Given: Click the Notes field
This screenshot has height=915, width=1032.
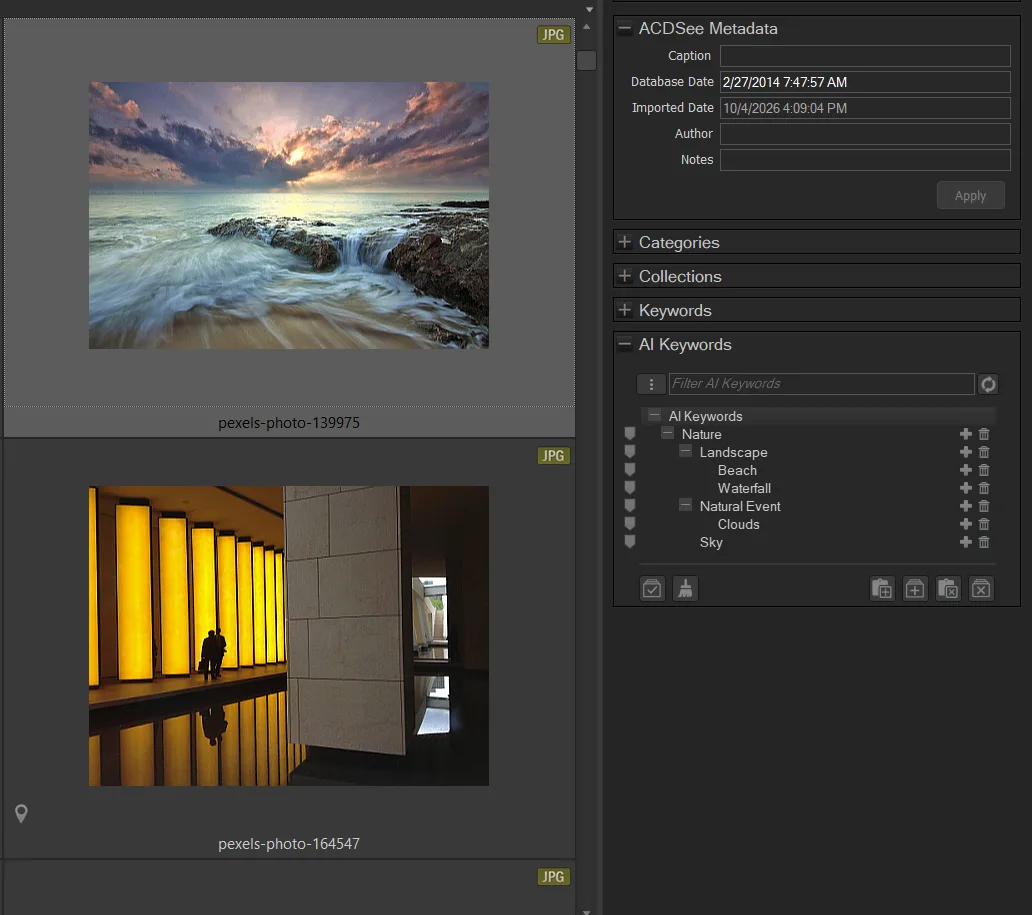Looking at the screenshot, I should [x=865, y=160].
